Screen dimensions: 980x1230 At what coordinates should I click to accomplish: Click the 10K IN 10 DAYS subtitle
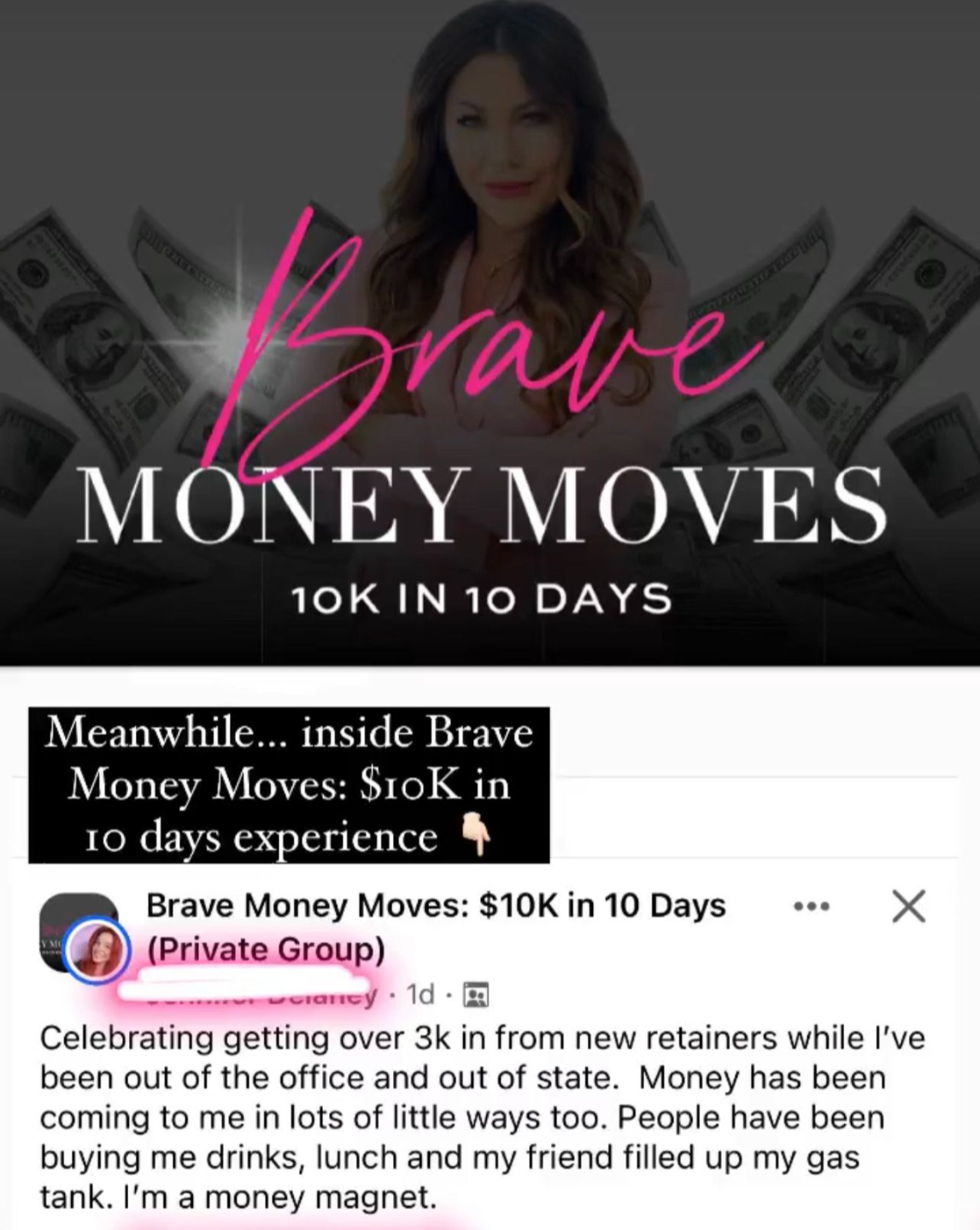coord(482,599)
